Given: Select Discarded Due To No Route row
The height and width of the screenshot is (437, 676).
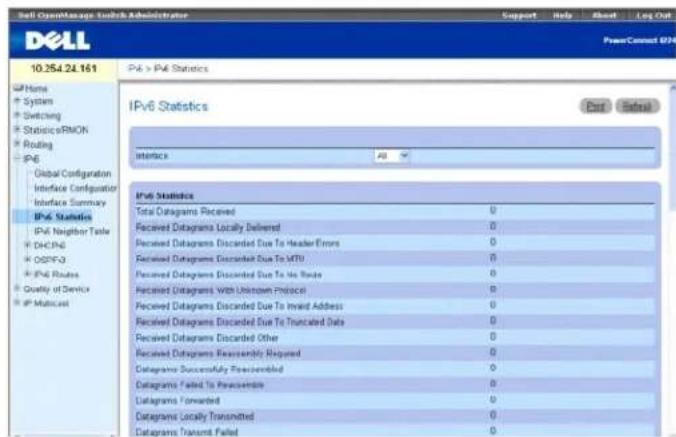Looking at the screenshot, I should (x=395, y=275).
